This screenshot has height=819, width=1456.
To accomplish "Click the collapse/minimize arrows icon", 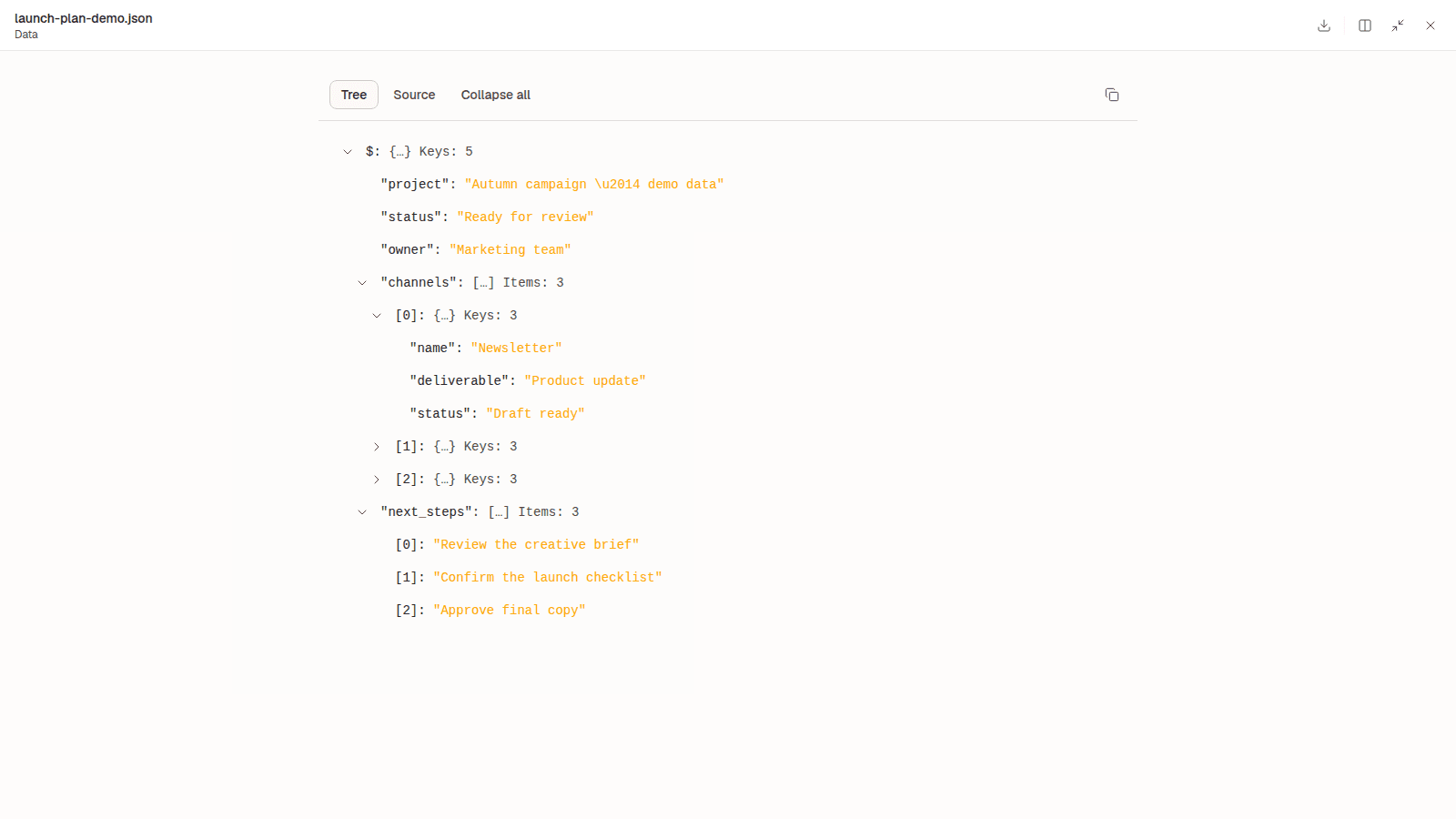I will pyautogui.click(x=1398, y=25).
